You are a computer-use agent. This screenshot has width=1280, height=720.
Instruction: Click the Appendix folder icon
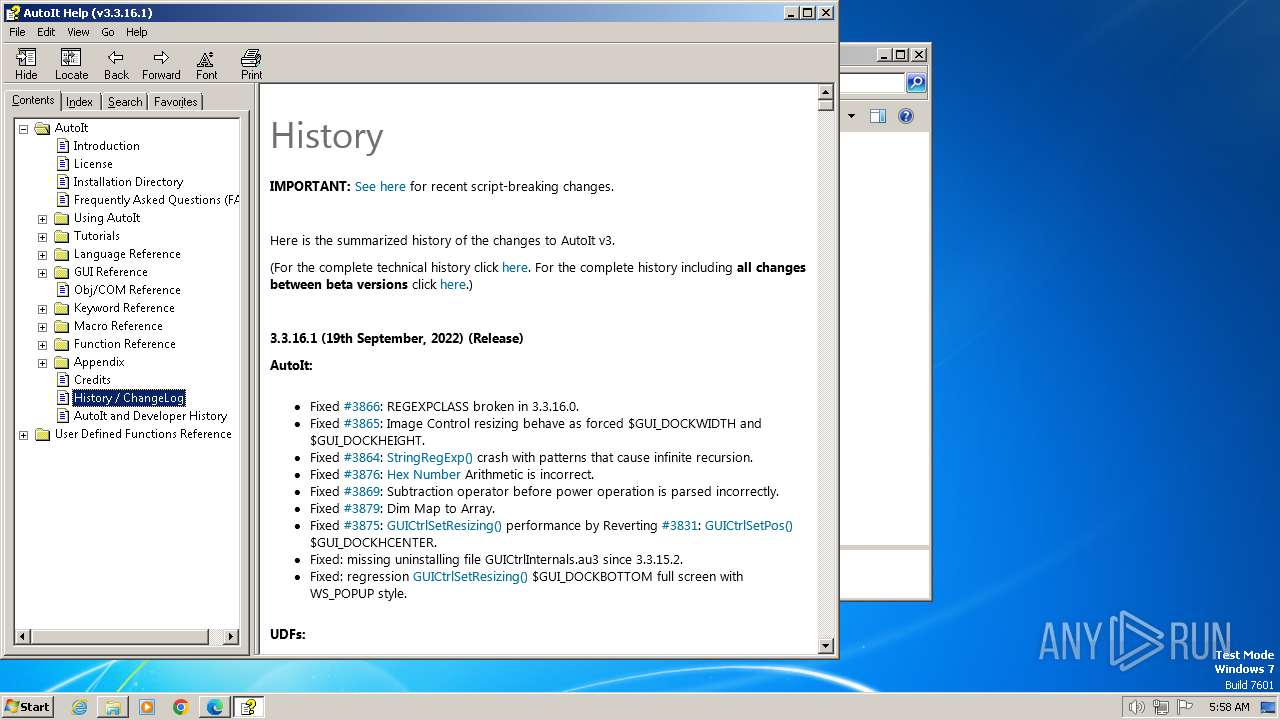tap(61, 362)
